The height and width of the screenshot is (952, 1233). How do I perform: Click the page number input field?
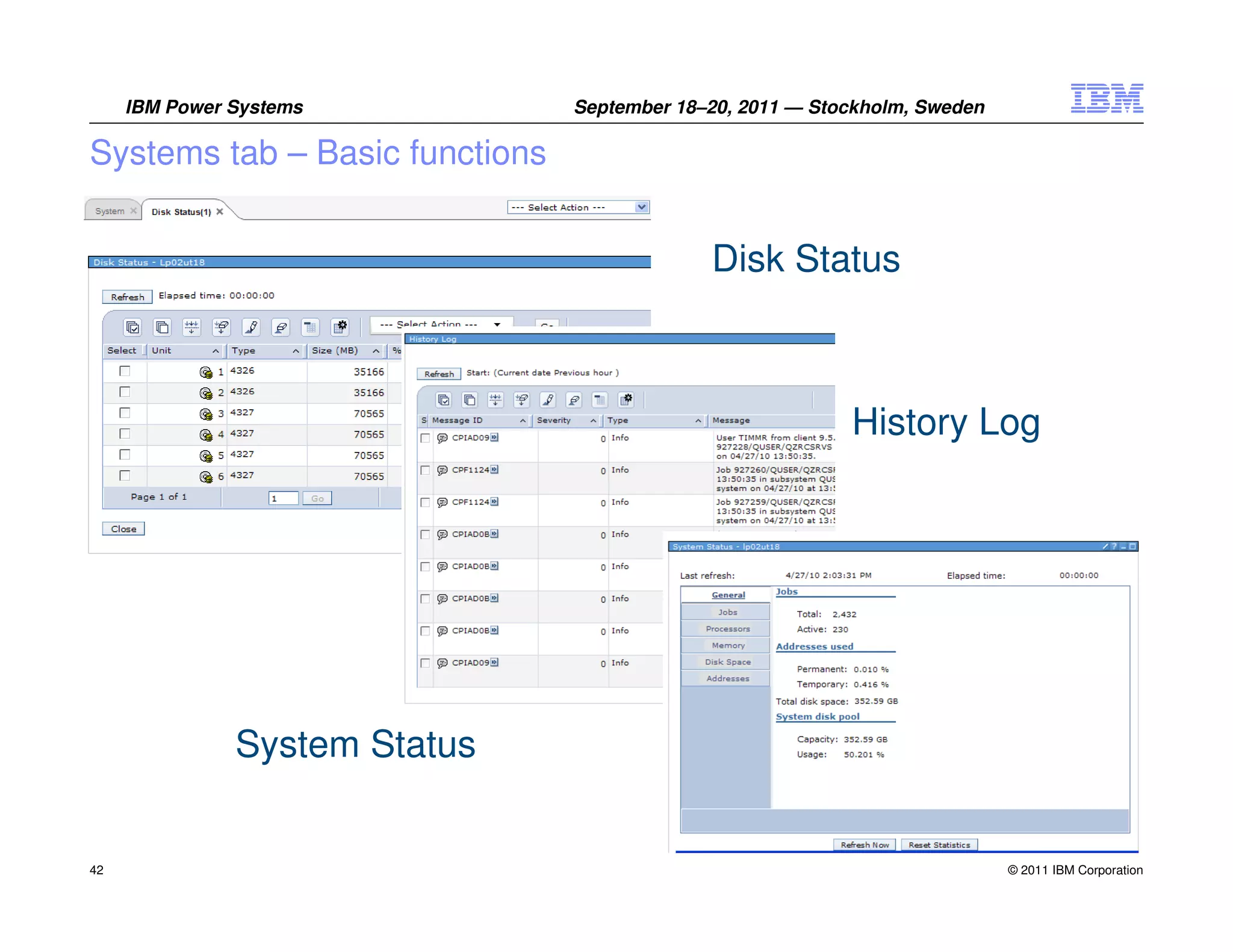(284, 498)
